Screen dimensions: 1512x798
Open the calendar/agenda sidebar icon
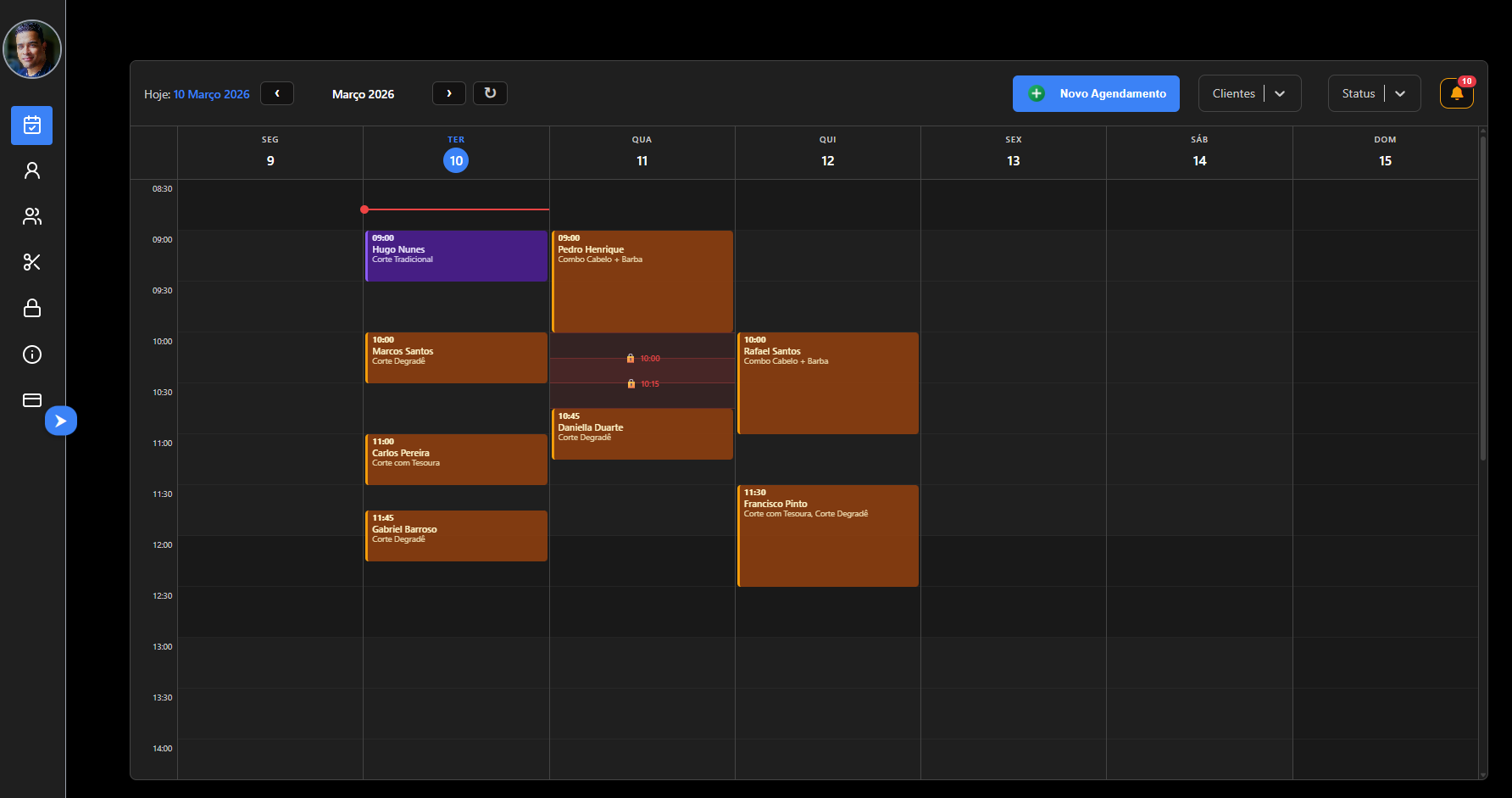[31, 126]
